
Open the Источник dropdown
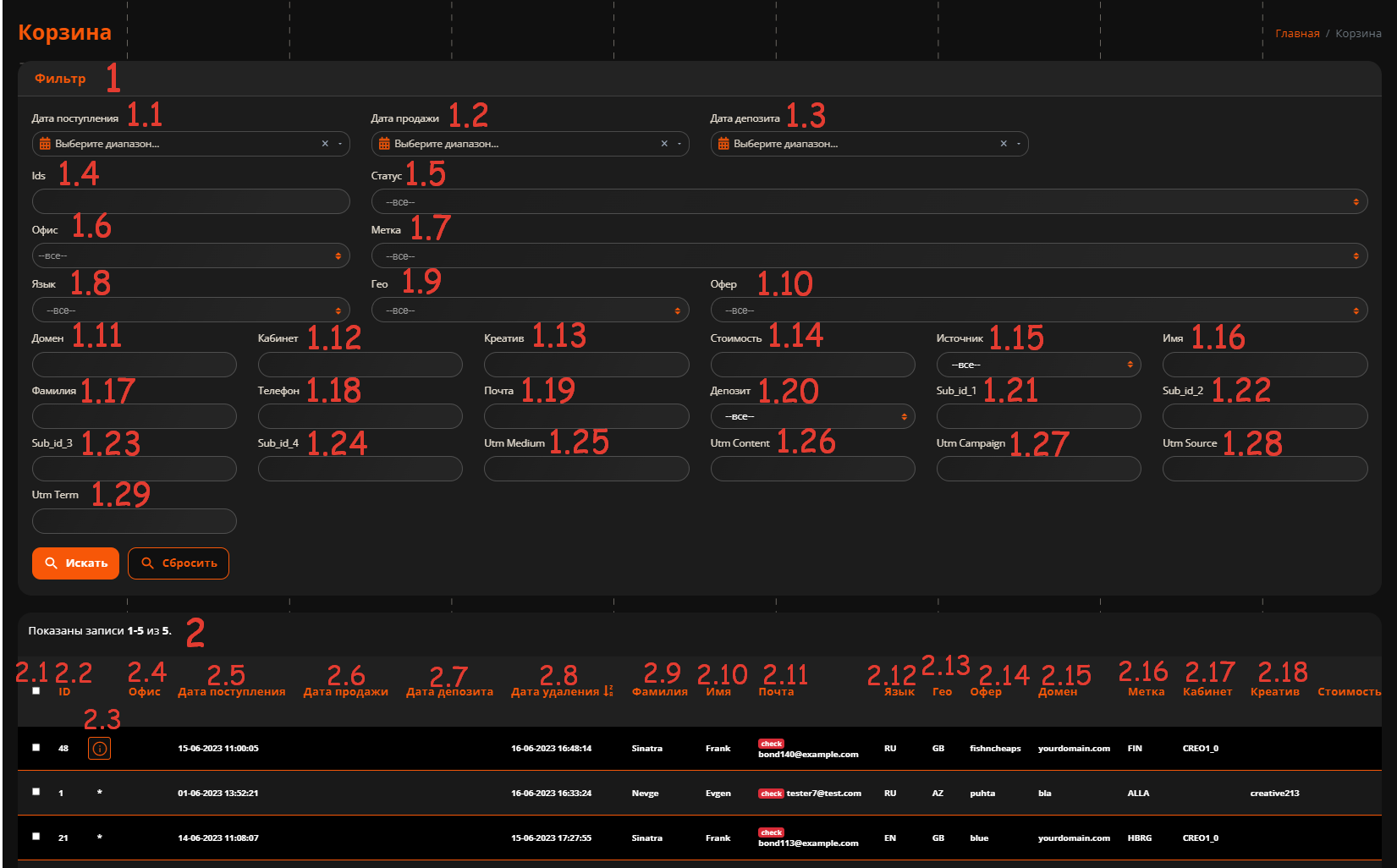1038,365
